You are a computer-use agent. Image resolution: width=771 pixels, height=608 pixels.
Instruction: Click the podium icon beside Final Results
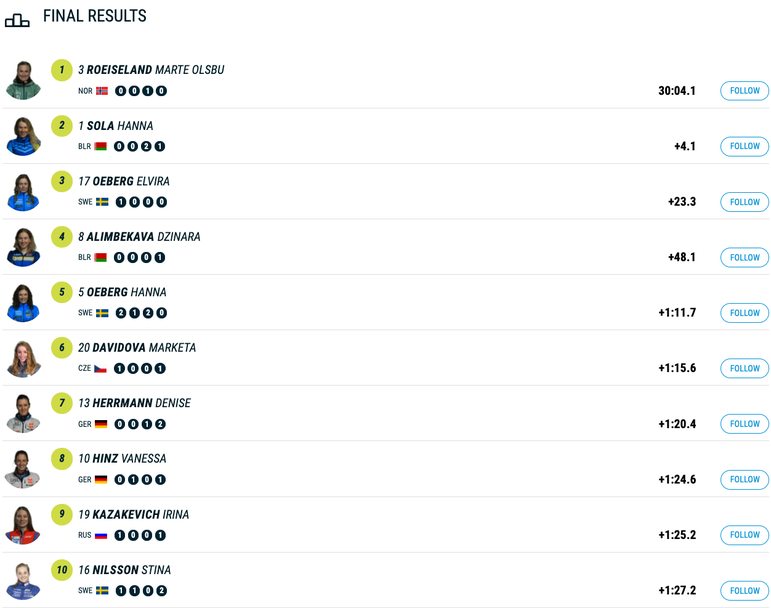[17, 19]
